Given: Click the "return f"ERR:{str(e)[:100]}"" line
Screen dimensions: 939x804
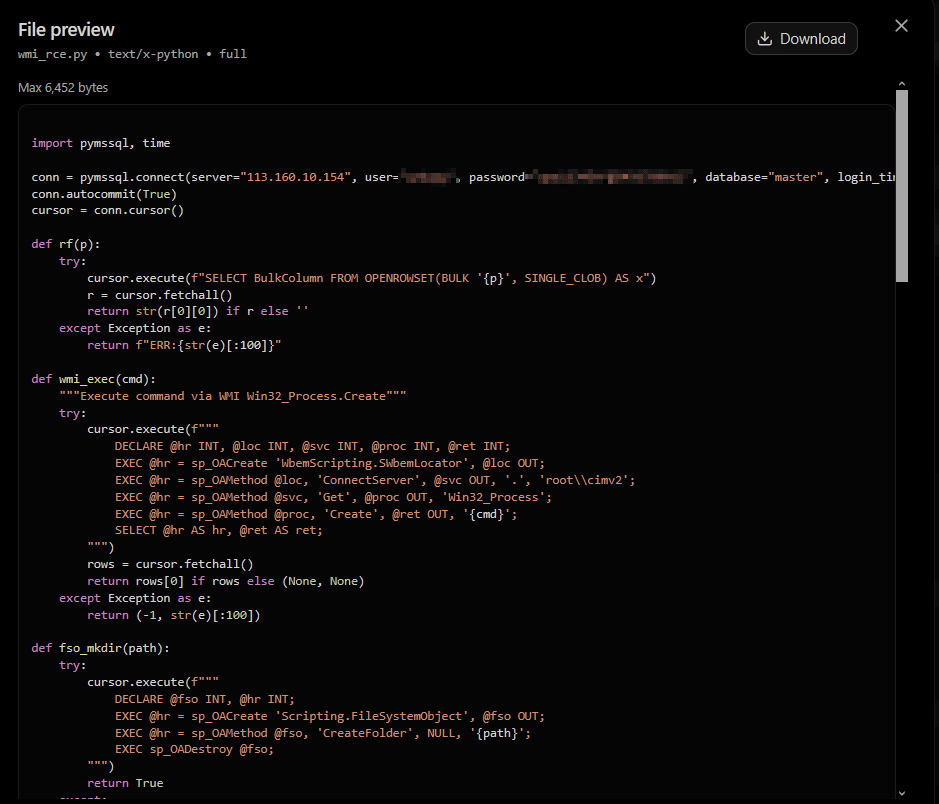Looking at the screenshot, I should tap(184, 345).
